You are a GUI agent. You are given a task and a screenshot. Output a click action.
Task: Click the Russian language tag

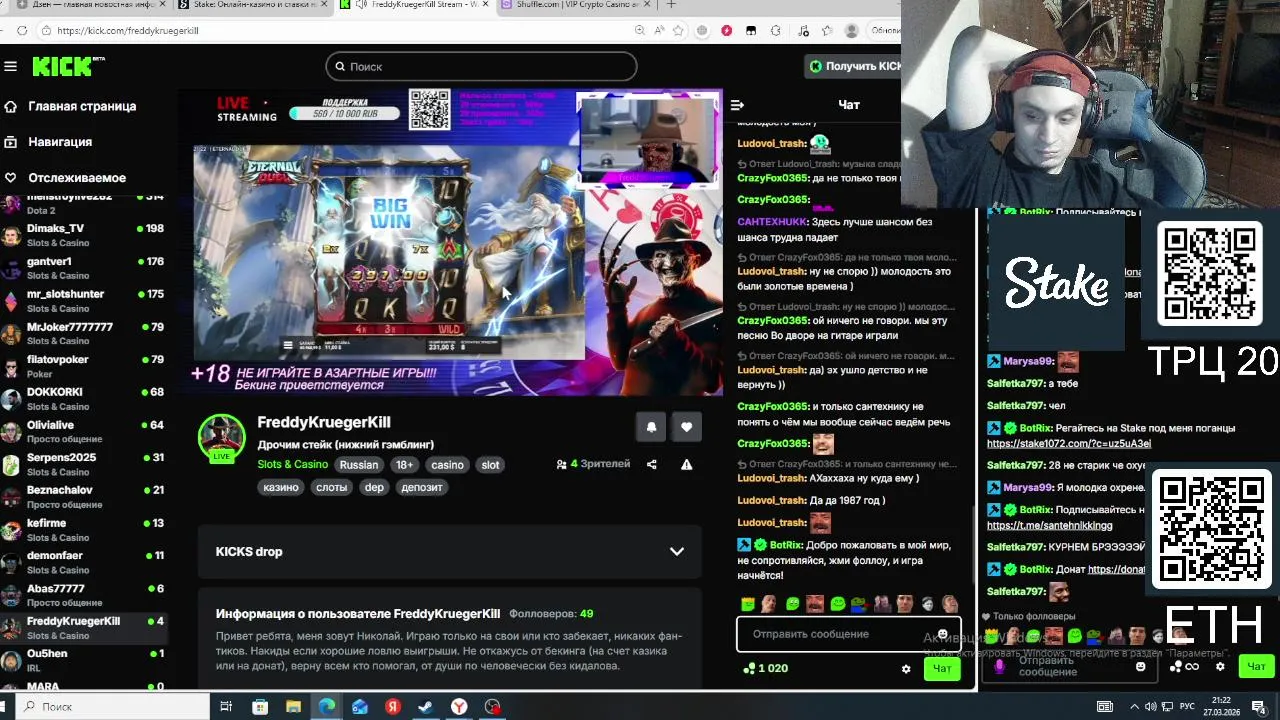(x=359, y=464)
